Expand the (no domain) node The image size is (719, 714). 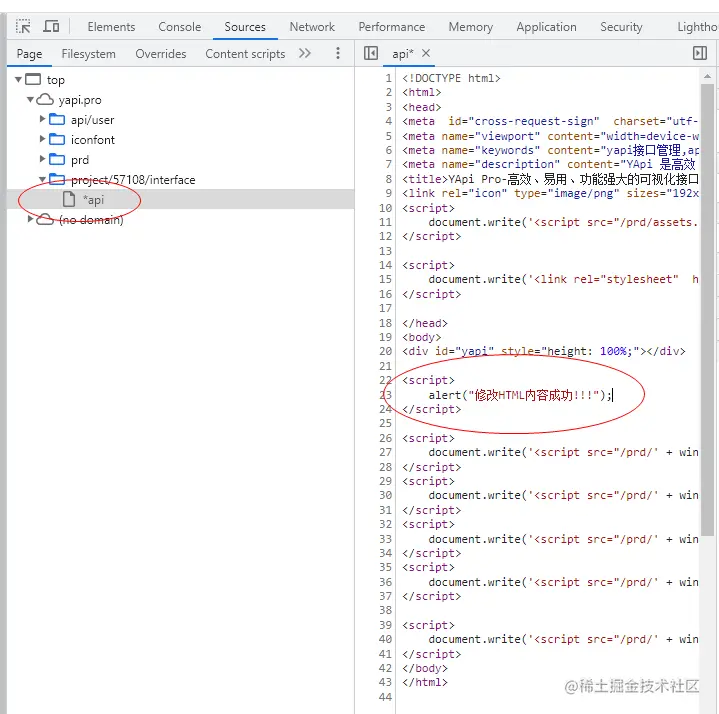[x=30, y=219]
